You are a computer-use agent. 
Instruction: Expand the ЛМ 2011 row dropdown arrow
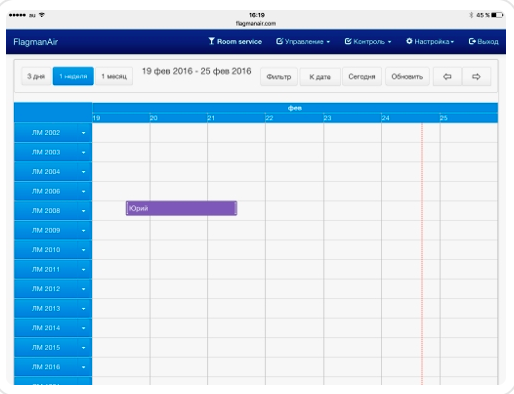tap(84, 269)
